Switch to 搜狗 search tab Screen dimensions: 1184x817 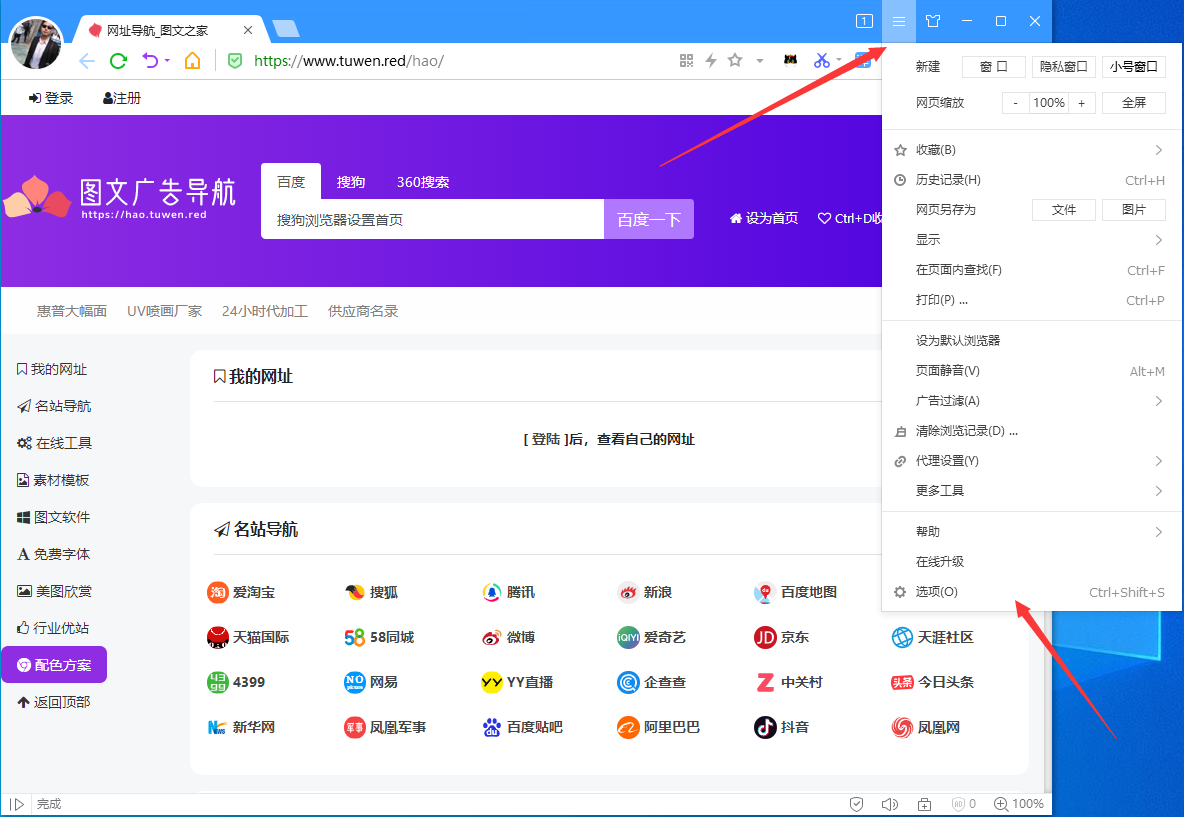[x=350, y=182]
